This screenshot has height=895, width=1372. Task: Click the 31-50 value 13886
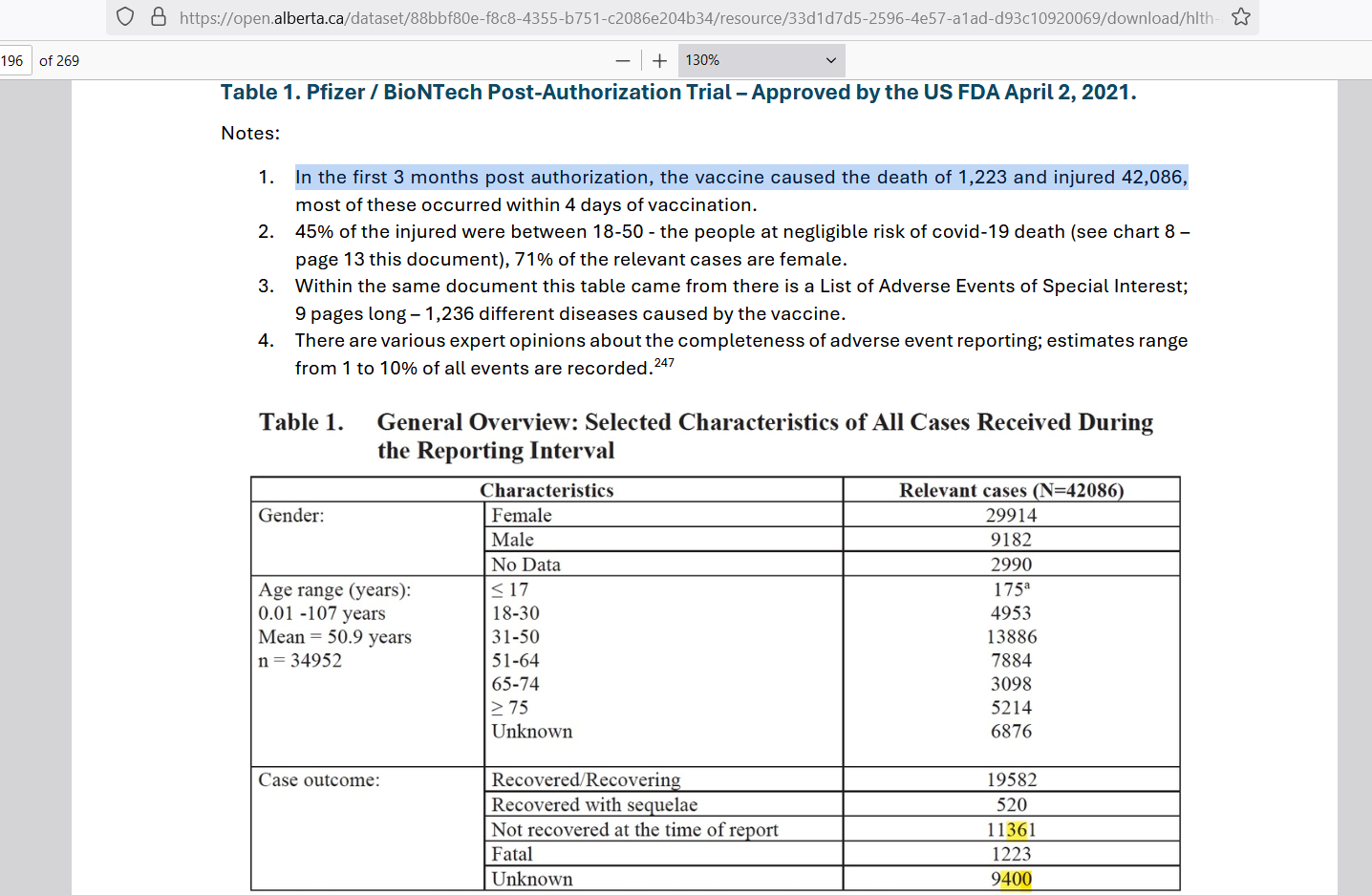[1011, 637]
